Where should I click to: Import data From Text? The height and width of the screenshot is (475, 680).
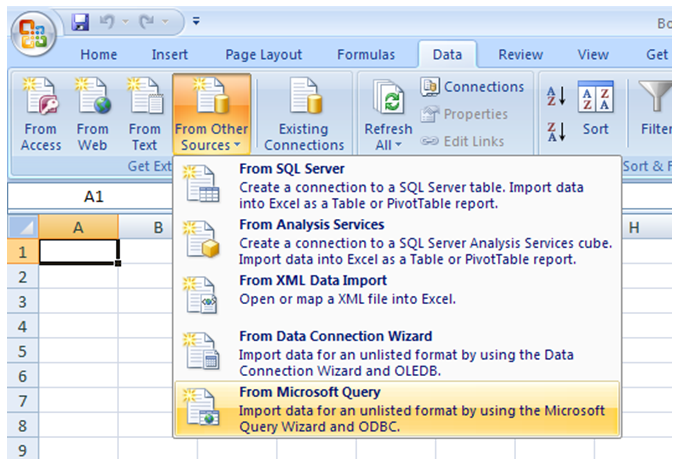coord(144,115)
